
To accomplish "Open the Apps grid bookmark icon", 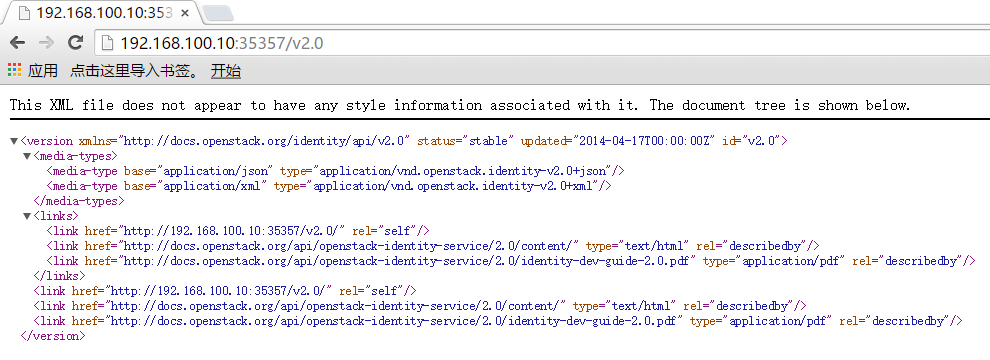I will (14, 70).
